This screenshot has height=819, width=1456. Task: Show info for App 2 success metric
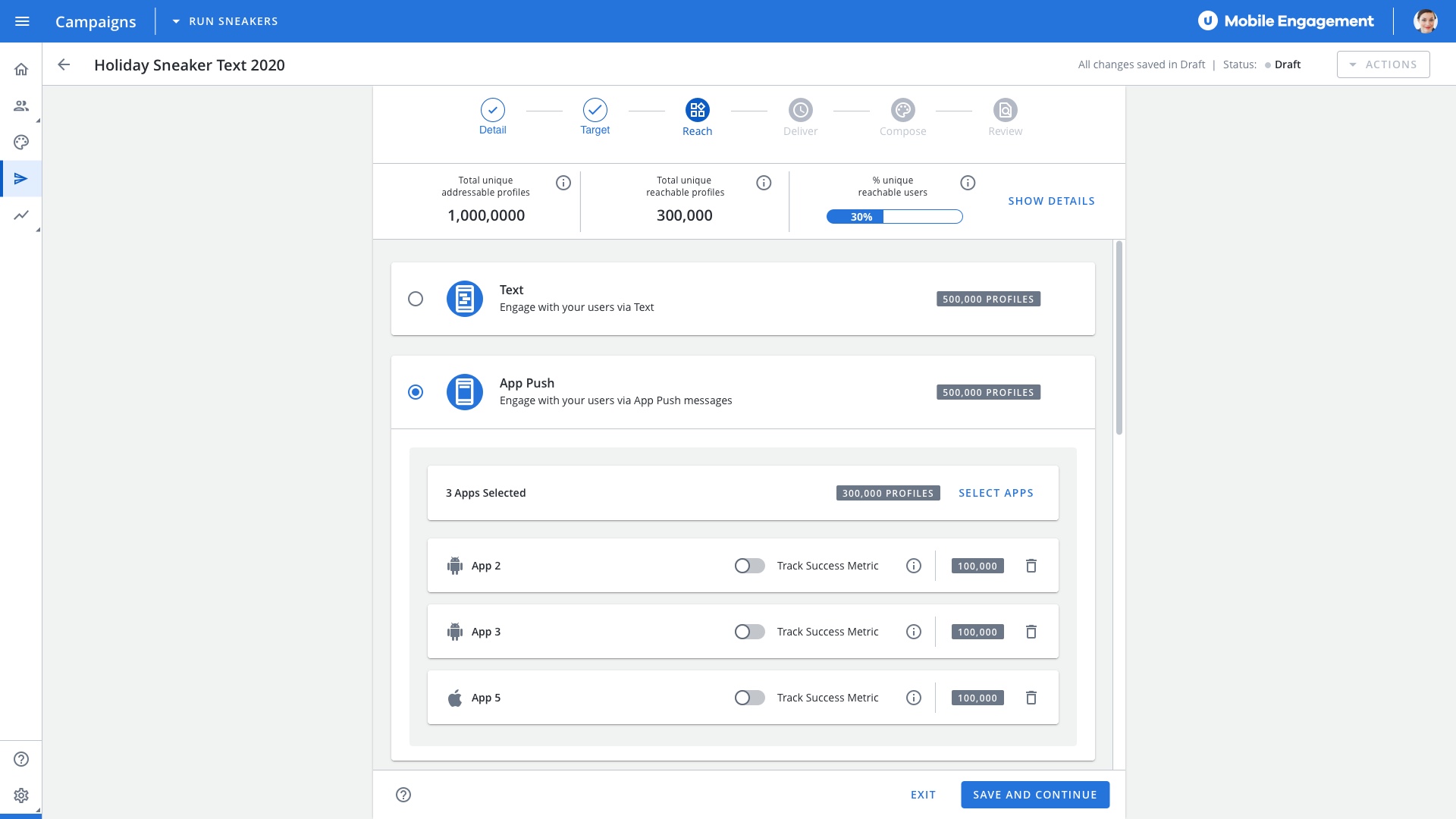pyautogui.click(x=914, y=566)
